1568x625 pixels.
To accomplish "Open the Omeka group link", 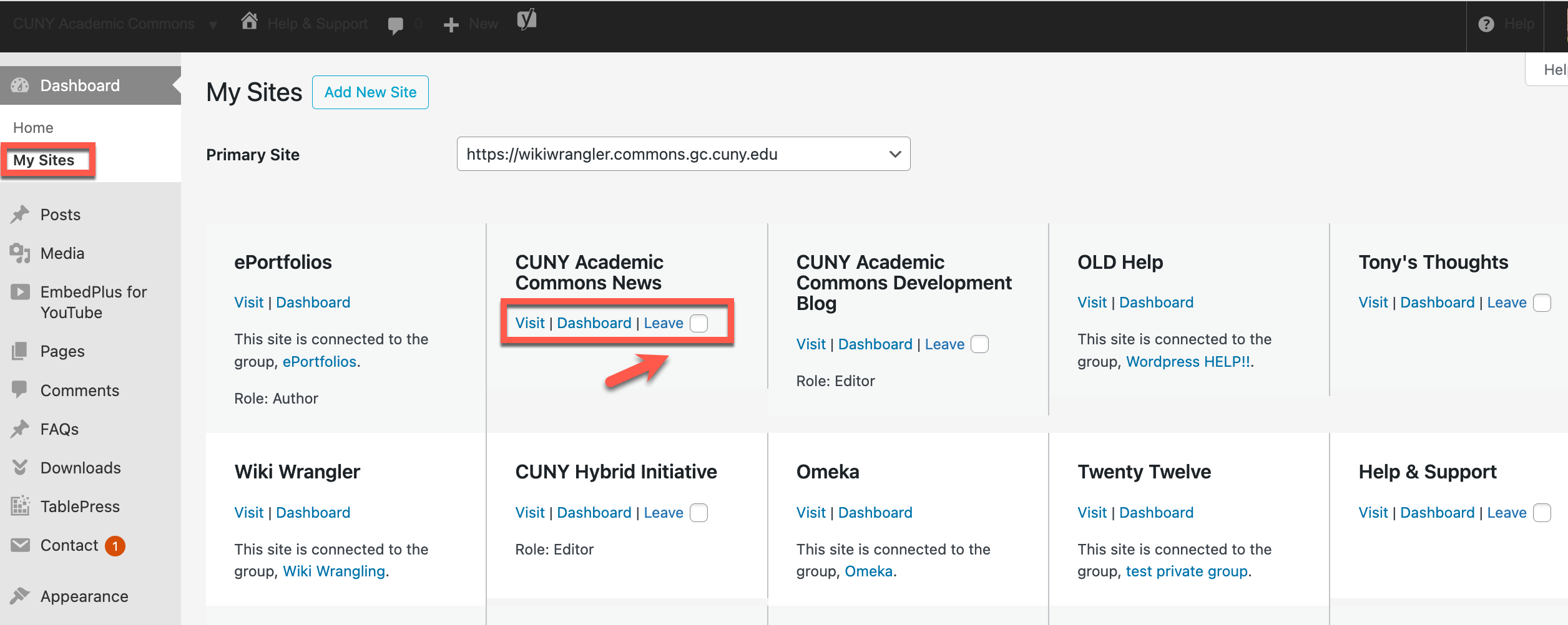I will [869, 571].
